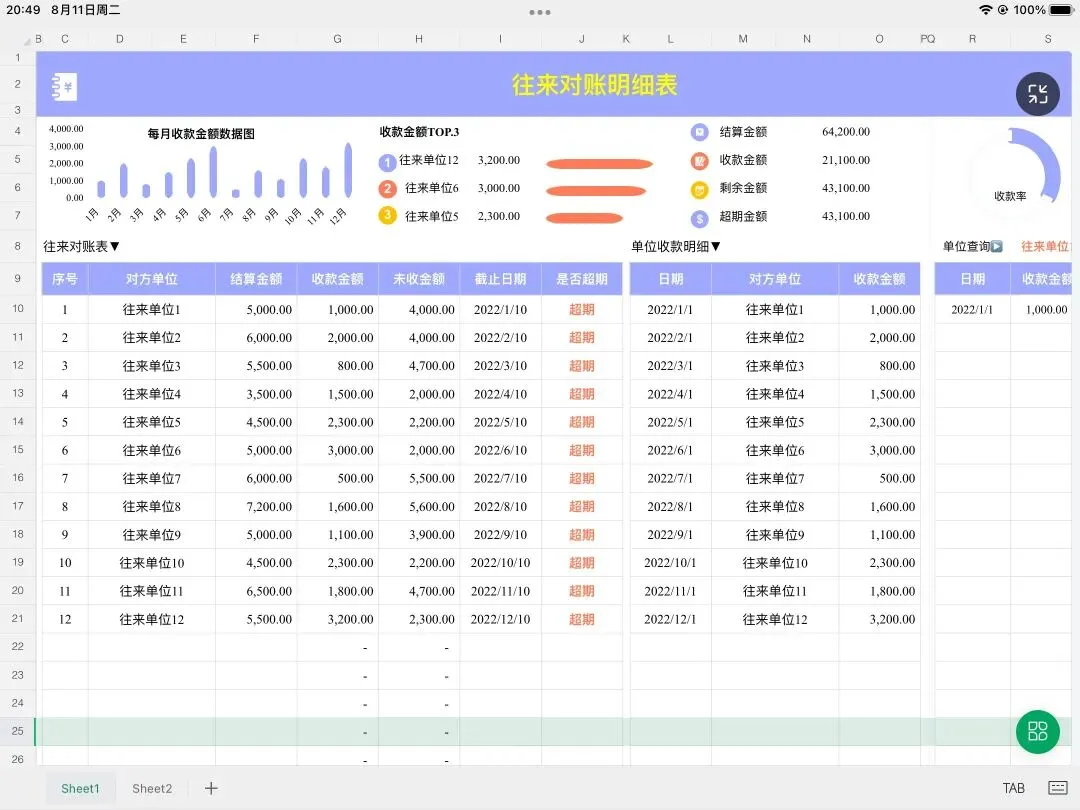Select row 10 header

tap(18, 309)
